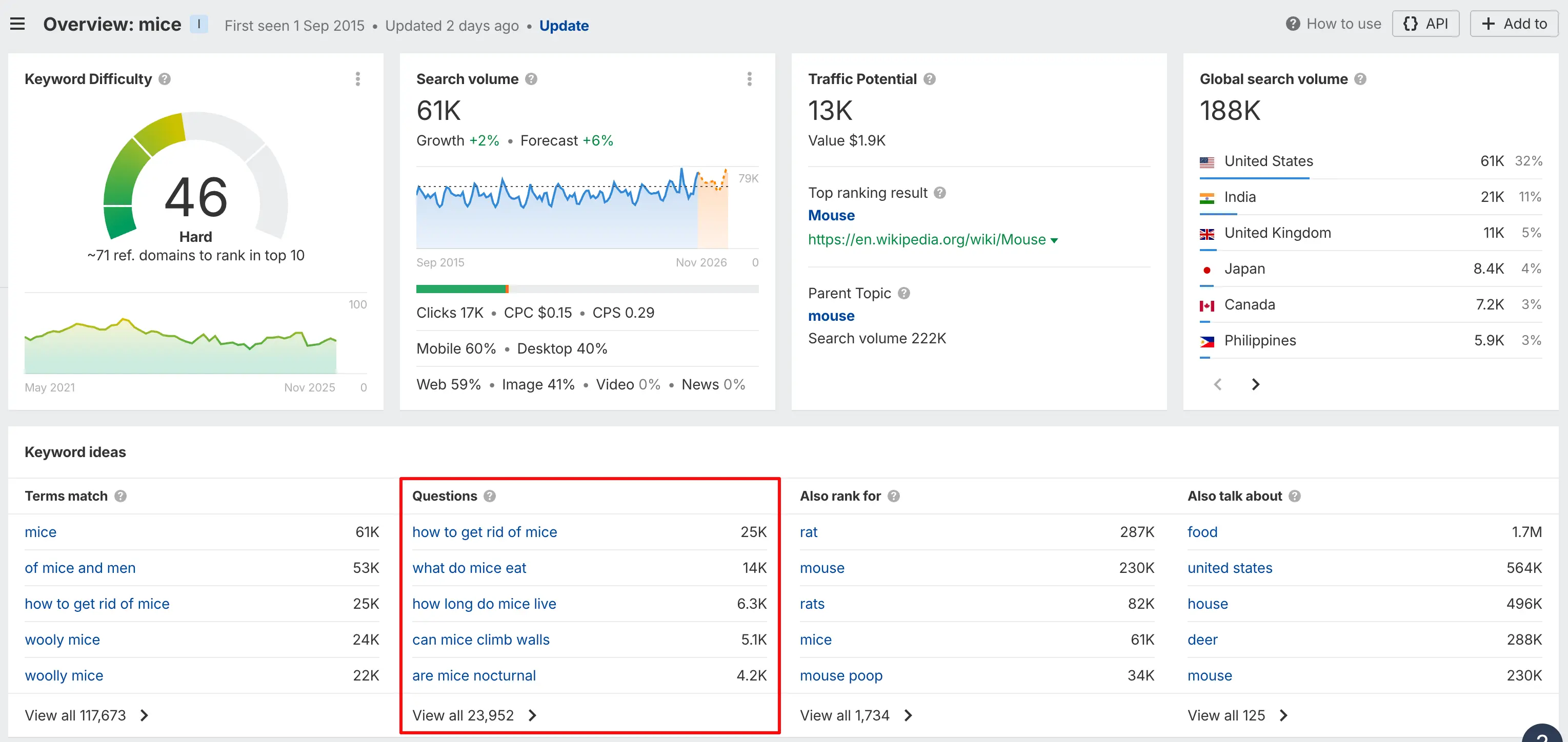The height and width of the screenshot is (742, 1568).
Task: Open 'mouse' in Also rank for
Action: pyautogui.click(x=822, y=568)
